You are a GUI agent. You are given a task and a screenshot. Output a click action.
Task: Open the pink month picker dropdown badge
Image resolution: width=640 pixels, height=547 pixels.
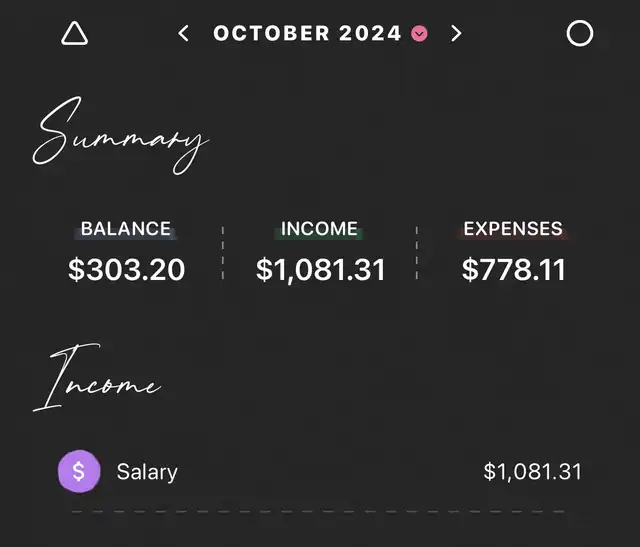click(420, 34)
